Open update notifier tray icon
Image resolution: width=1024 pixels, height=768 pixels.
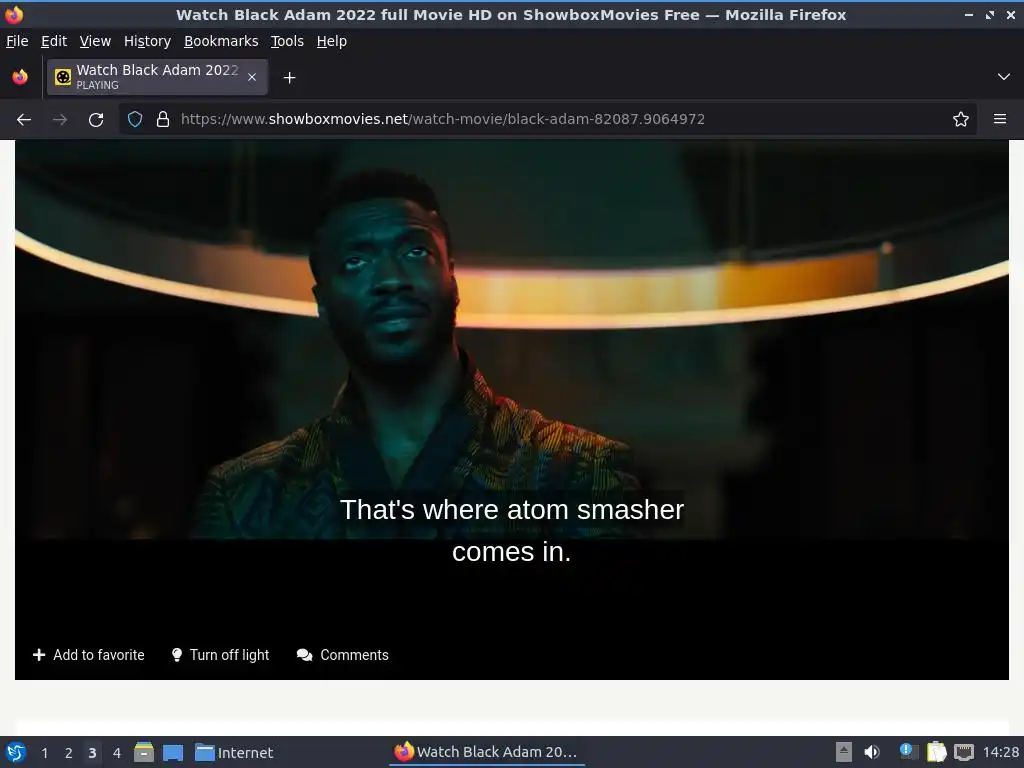click(908, 752)
